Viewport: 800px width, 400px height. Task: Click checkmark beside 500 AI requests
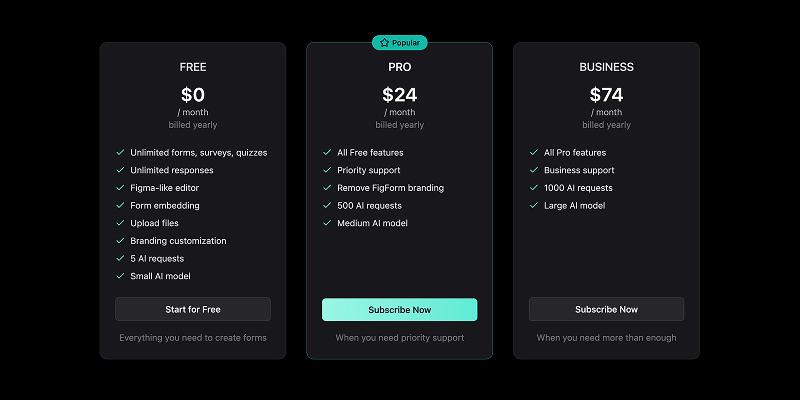tap(327, 206)
